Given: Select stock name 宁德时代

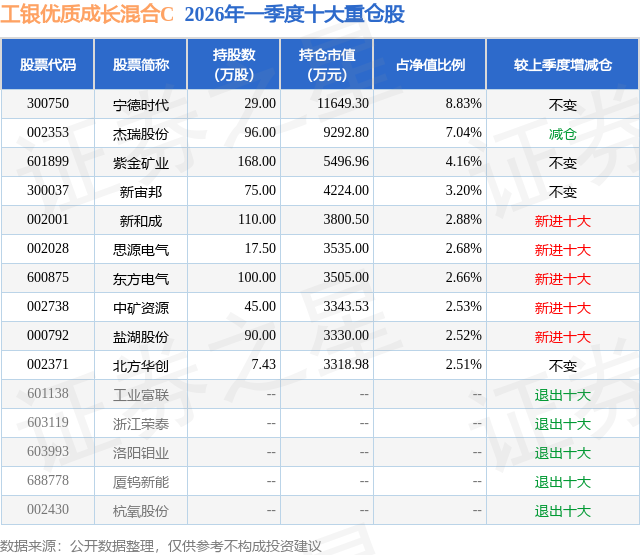Looking at the screenshot, I should click(x=141, y=105).
